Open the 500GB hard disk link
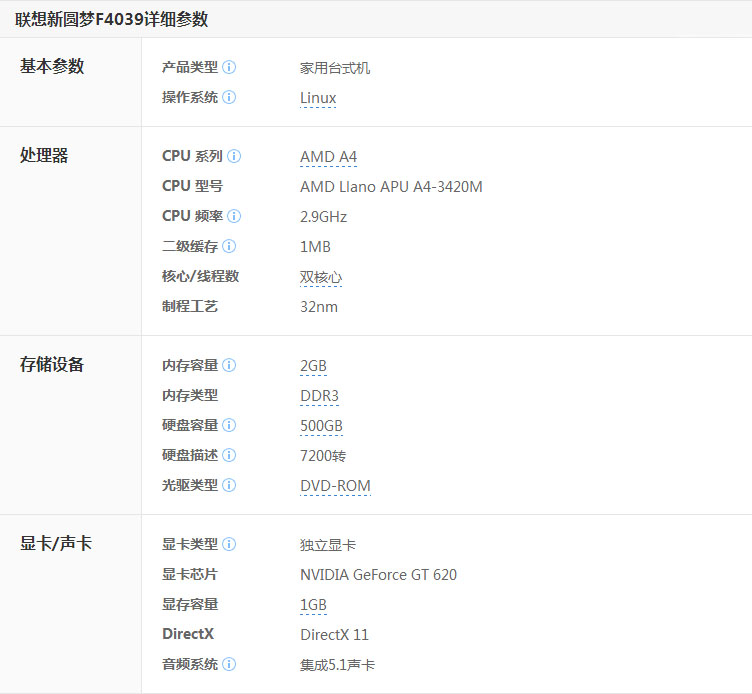 [x=321, y=426]
